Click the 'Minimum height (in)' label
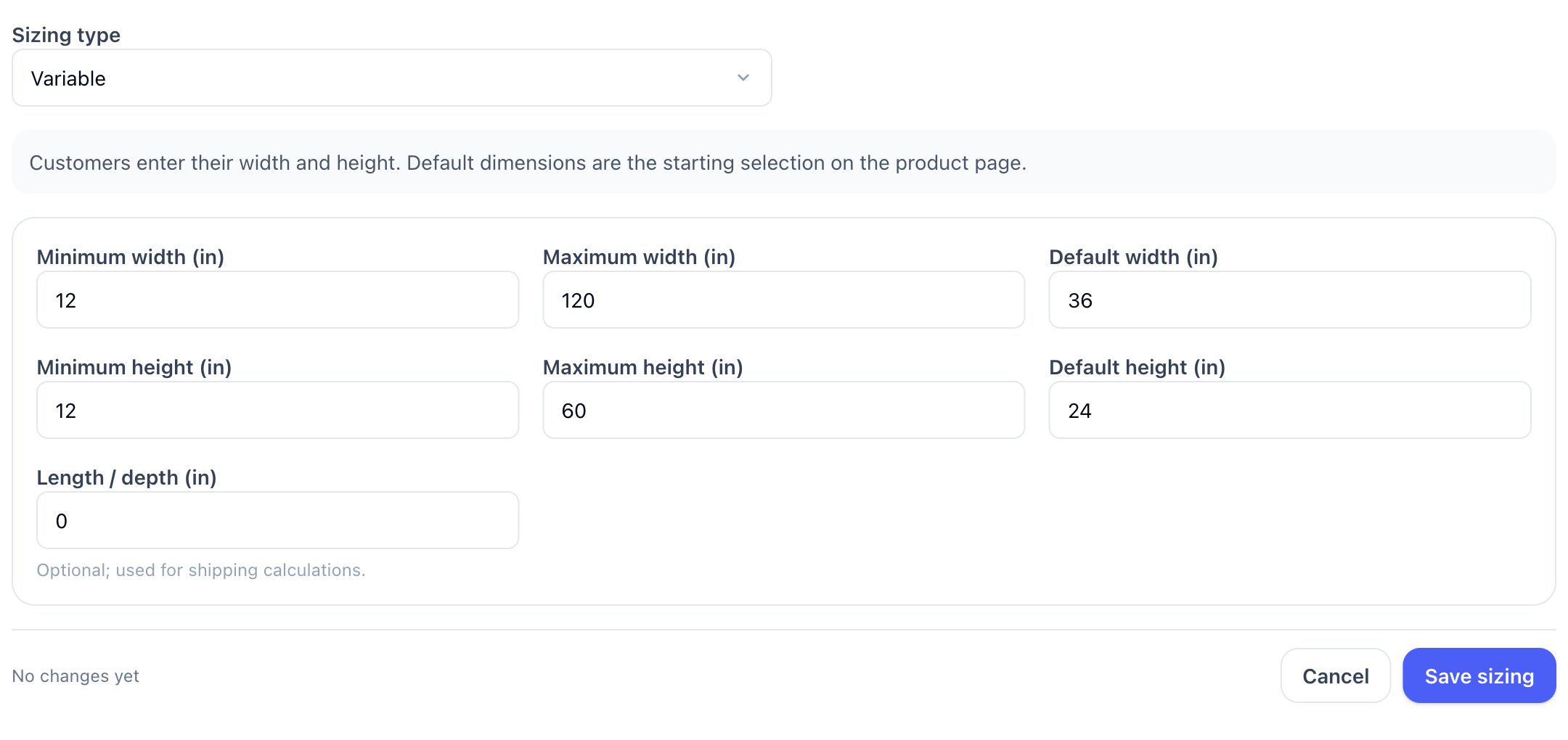The width and height of the screenshot is (1568, 740). 134,367
